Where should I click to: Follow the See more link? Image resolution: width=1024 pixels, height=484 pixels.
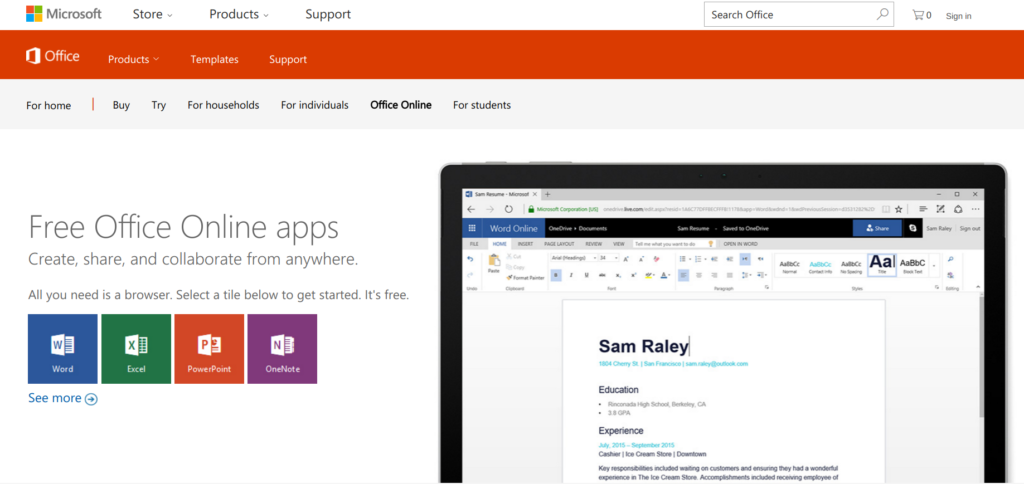63,398
